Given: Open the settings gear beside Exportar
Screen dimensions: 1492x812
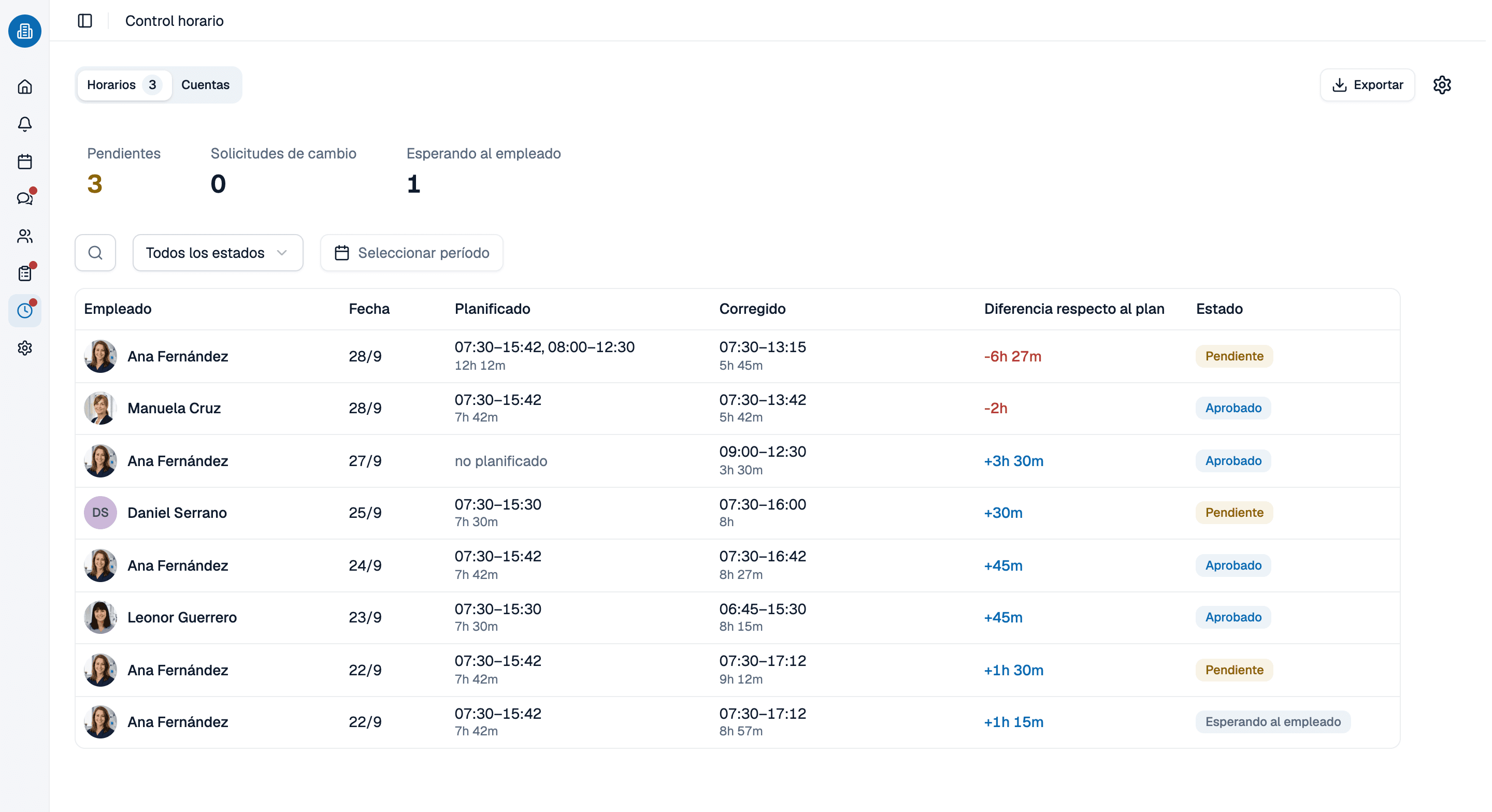Looking at the screenshot, I should tap(1442, 85).
